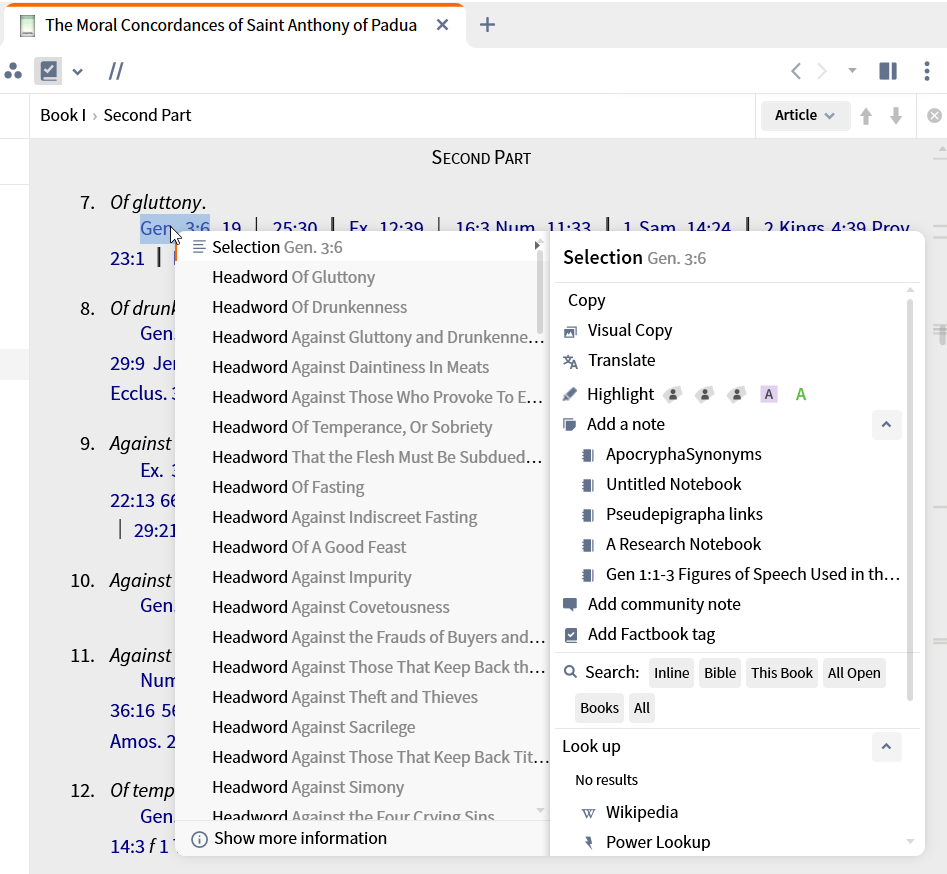Apply the green A text highlight
Image resolution: width=947 pixels, height=874 pixels.
pyautogui.click(x=801, y=394)
